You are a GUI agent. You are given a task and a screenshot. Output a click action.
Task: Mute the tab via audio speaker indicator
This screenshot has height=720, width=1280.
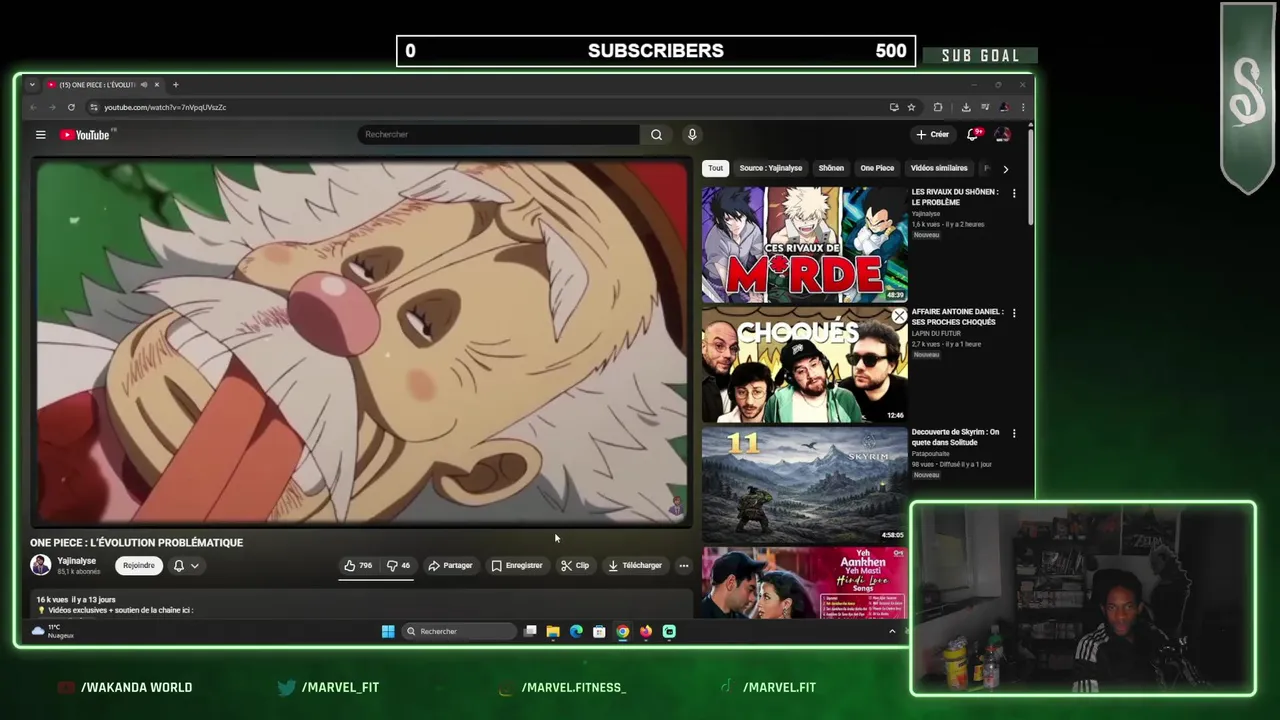(144, 85)
